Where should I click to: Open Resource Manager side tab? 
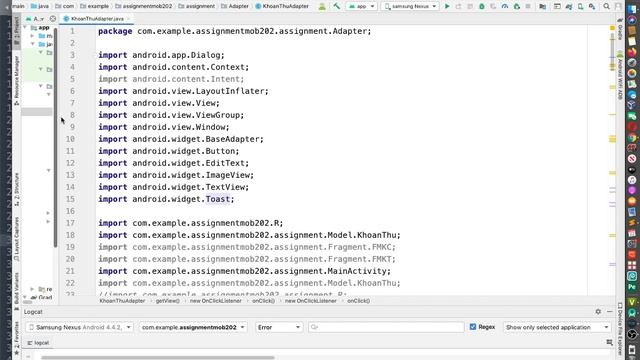(16, 80)
